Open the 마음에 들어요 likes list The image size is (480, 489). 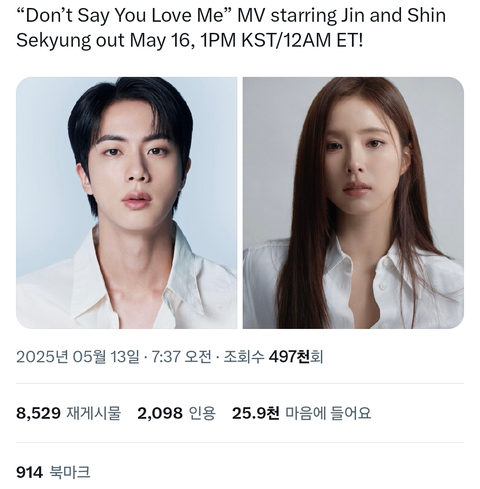coord(328,413)
